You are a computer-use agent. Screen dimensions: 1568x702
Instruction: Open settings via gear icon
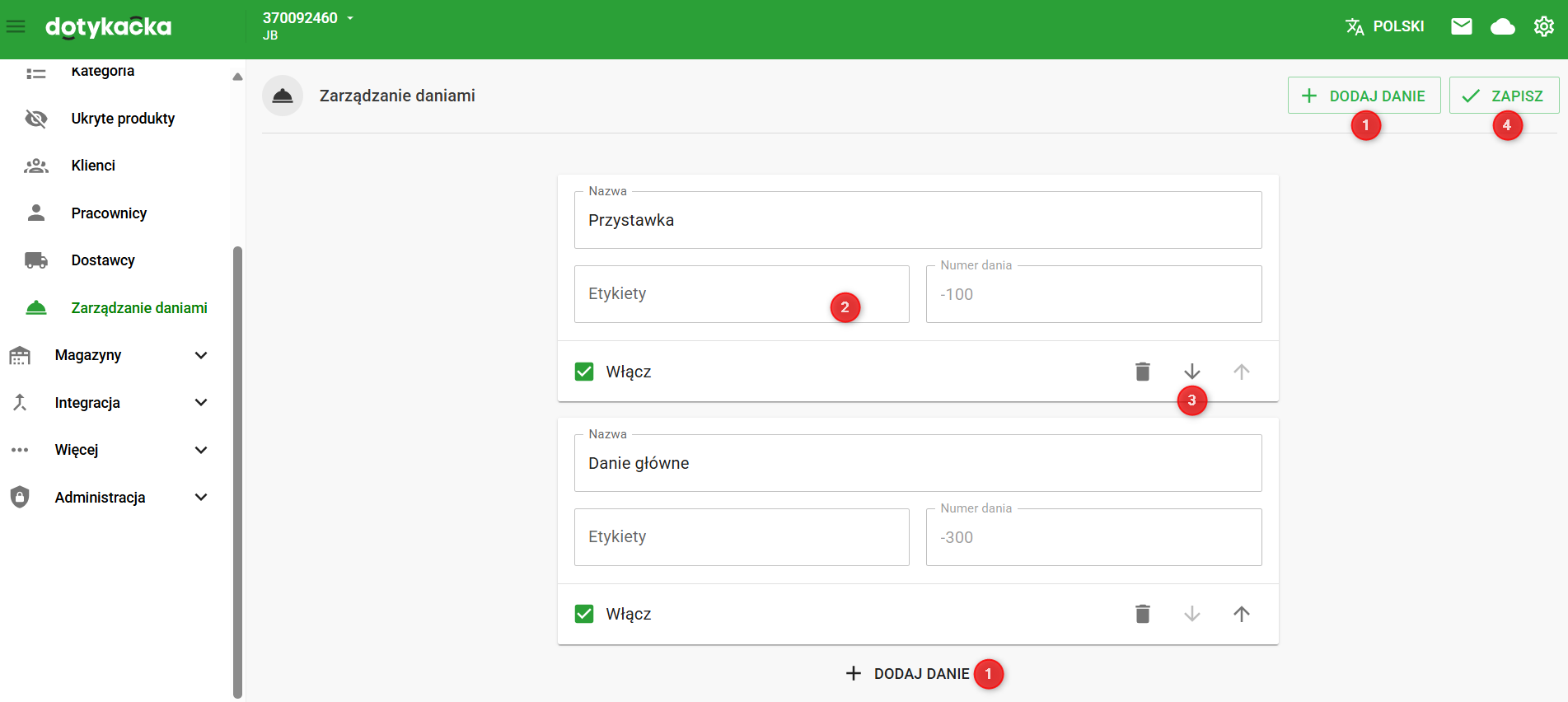(1543, 26)
